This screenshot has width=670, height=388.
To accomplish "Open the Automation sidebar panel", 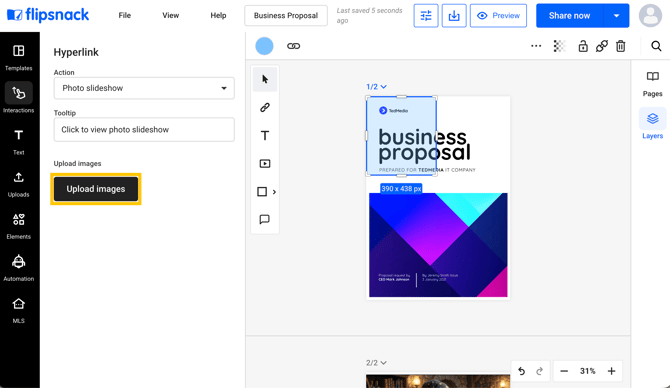I will click(x=18, y=267).
